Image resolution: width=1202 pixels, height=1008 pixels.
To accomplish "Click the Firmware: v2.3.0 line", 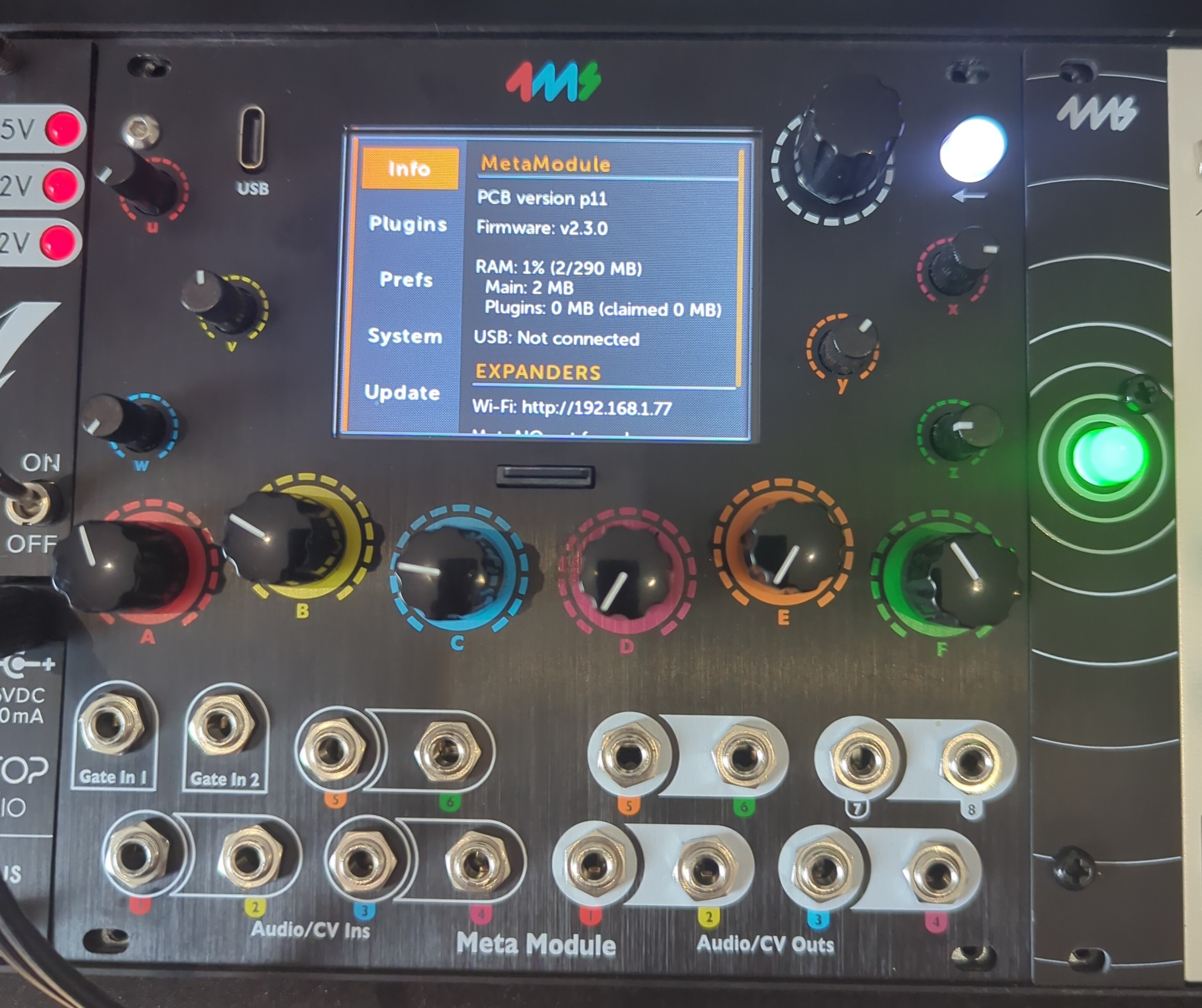I will [x=542, y=228].
